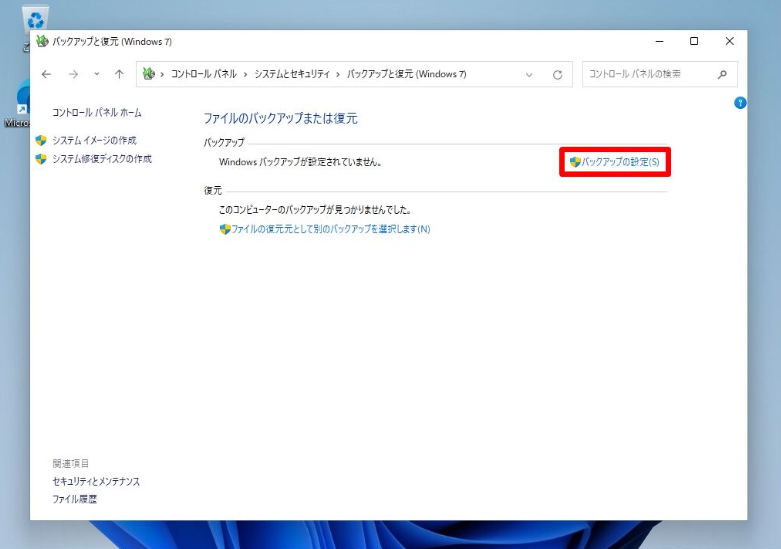Open the recent locations dropdown chevron
The width and height of the screenshot is (781, 549).
pos(97,74)
